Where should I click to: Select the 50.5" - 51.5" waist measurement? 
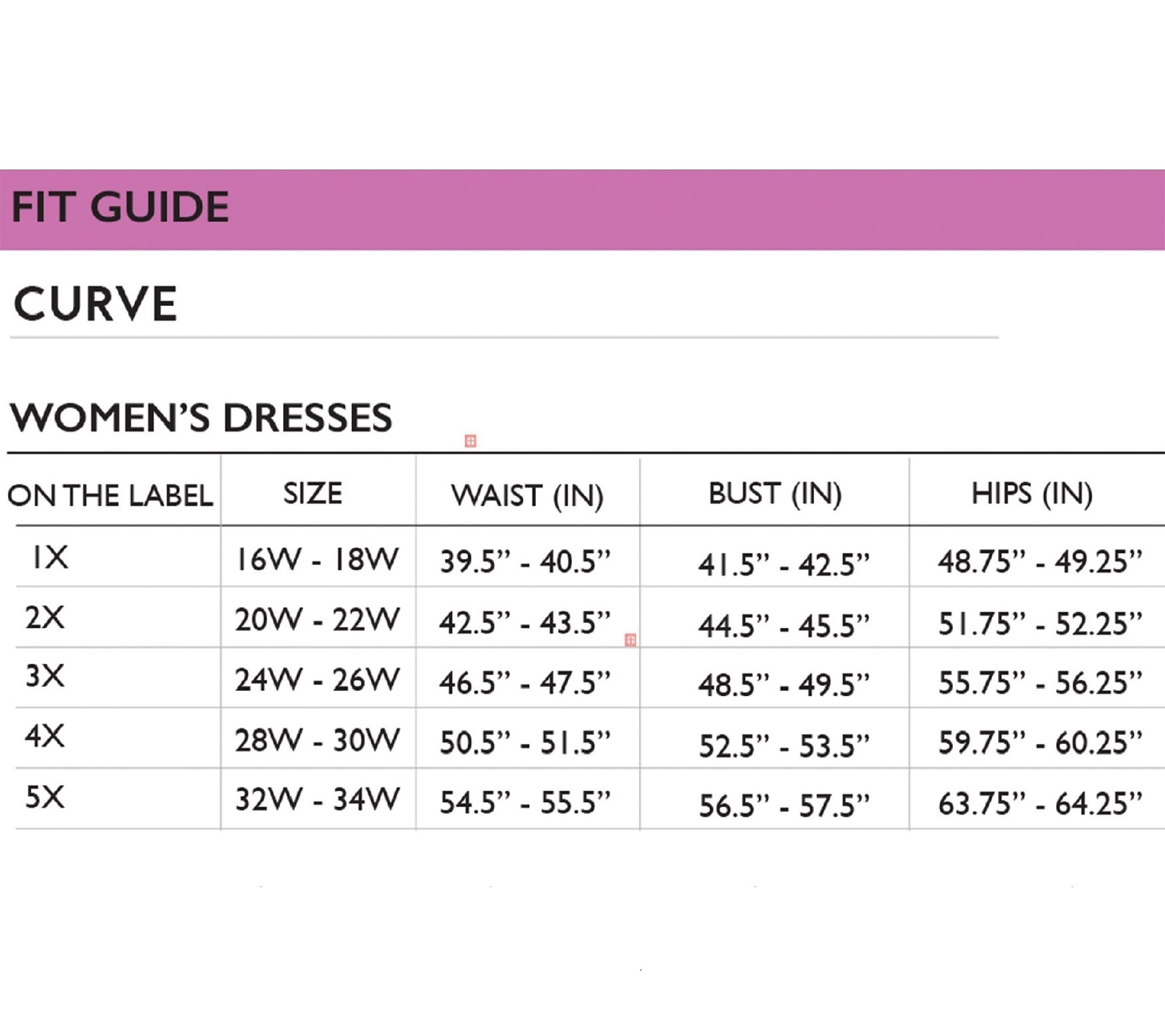(525, 743)
